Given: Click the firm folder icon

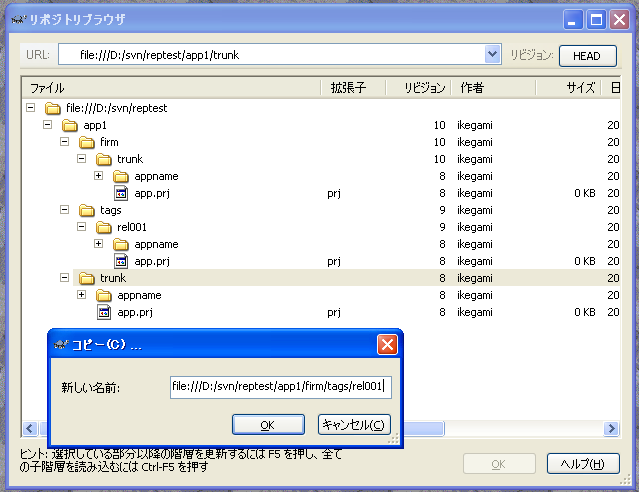Looking at the screenshot, I should (x=87, y=142).
